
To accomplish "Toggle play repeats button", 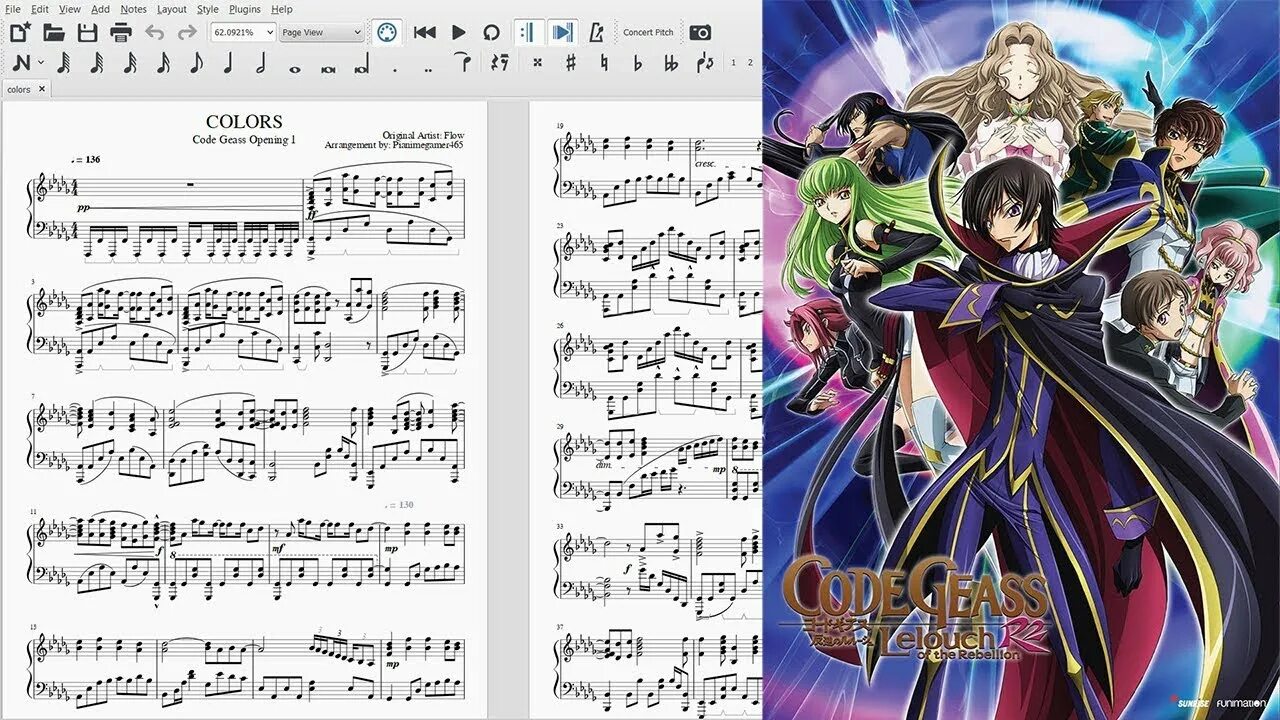I will tap(528, 33).
